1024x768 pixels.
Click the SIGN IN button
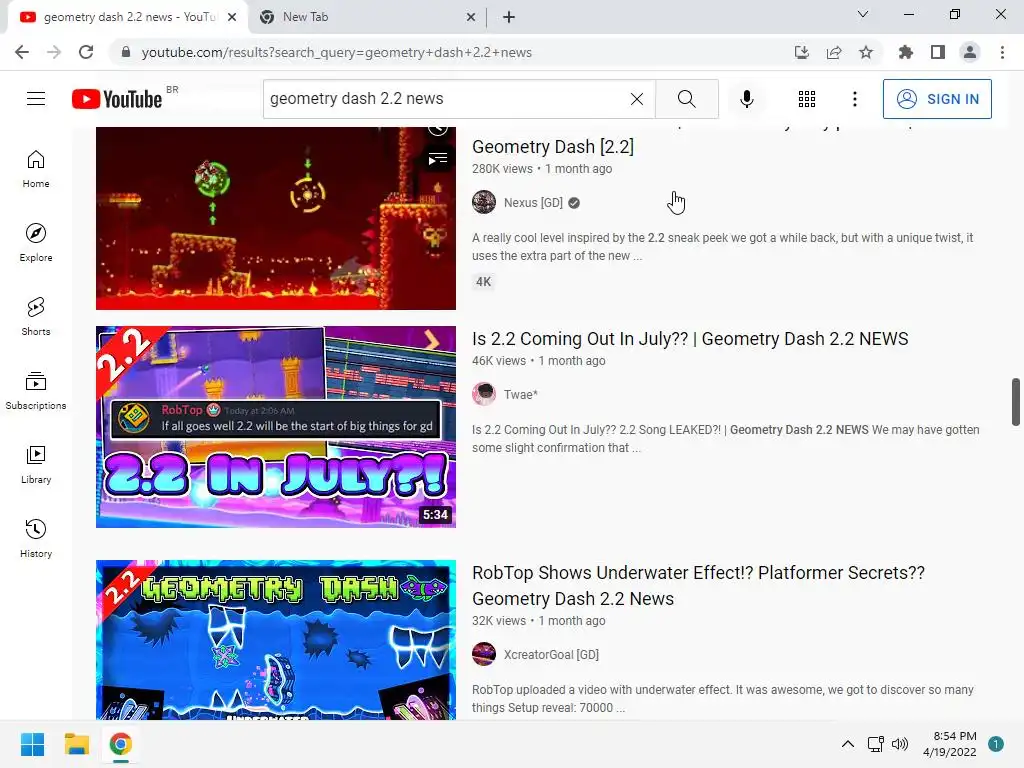[x=936, y=99]
